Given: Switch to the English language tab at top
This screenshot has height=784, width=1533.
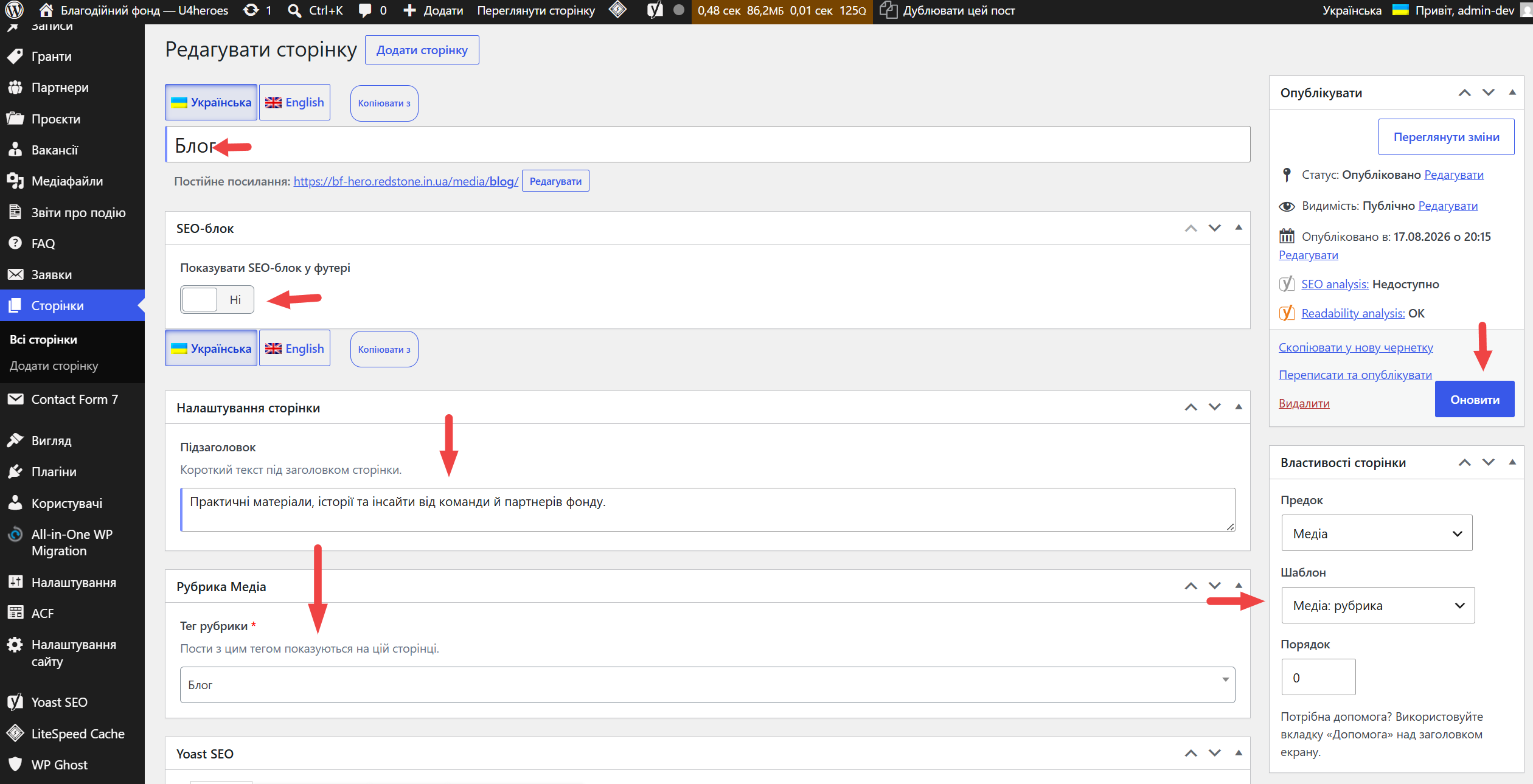Looking at the screenshot, I should [x=295, y=102].
